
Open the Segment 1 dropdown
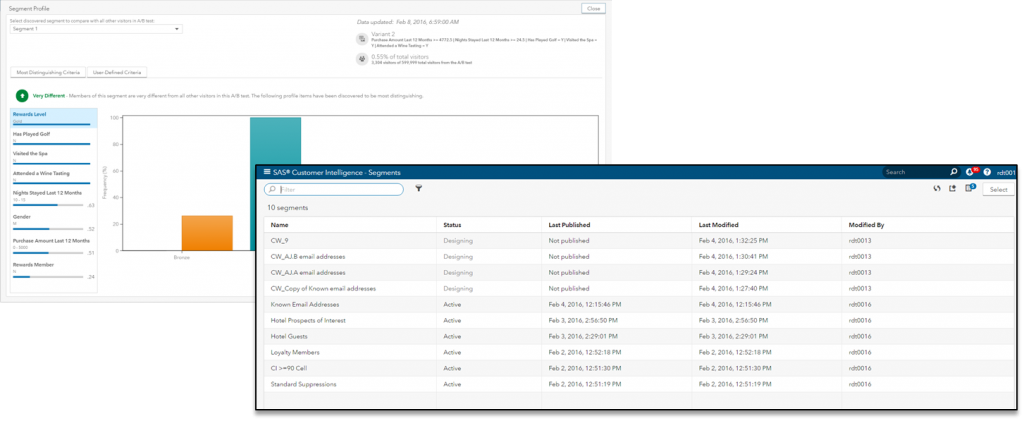click(x=97, y=29)
